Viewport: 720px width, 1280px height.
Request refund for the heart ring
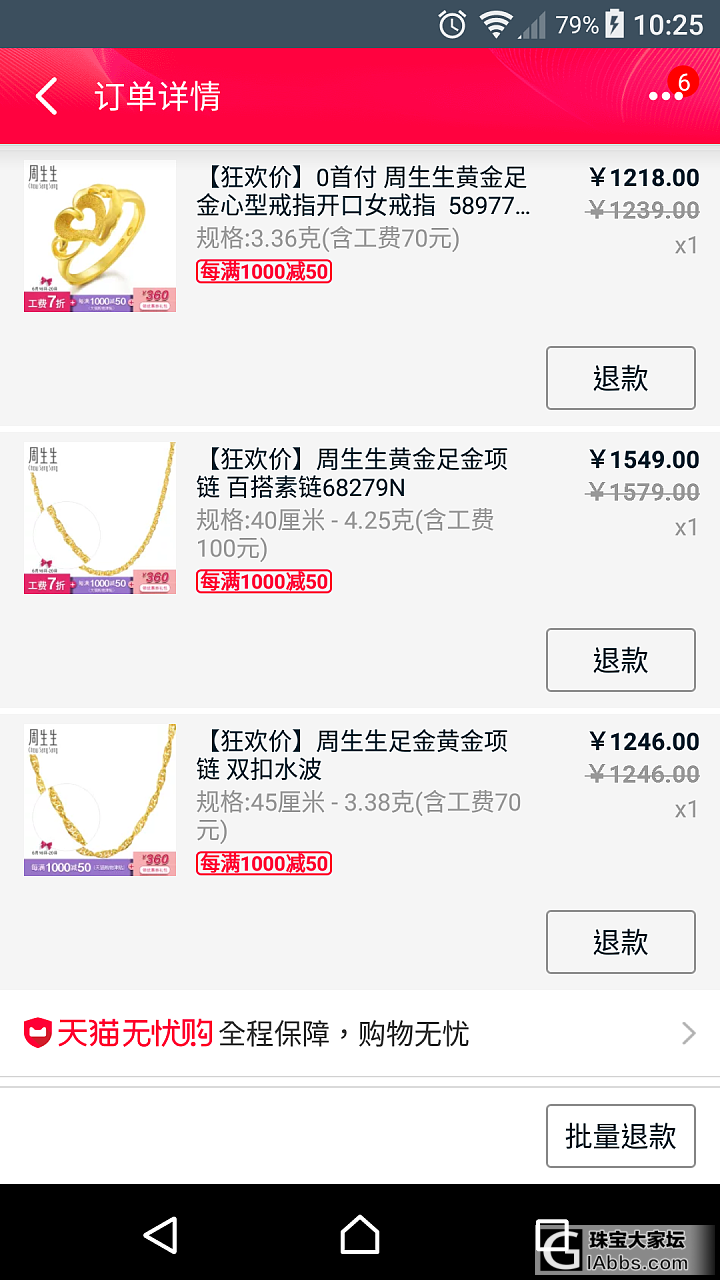(x=620, y=378)
